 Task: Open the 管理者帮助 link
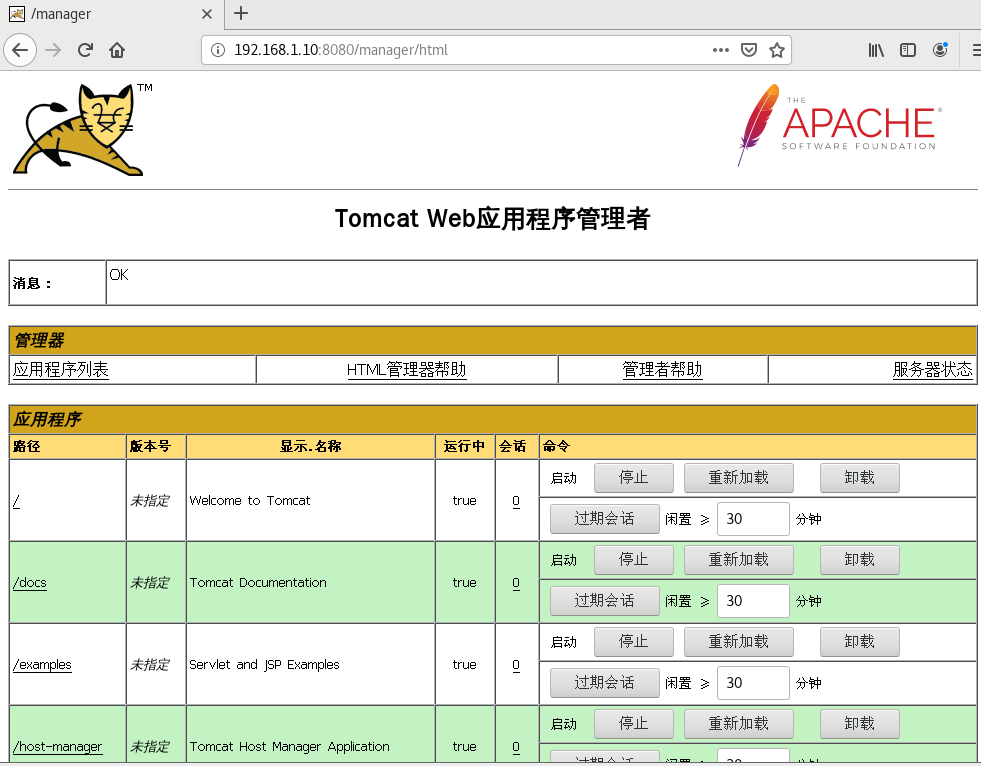click(x=663, y=370)
